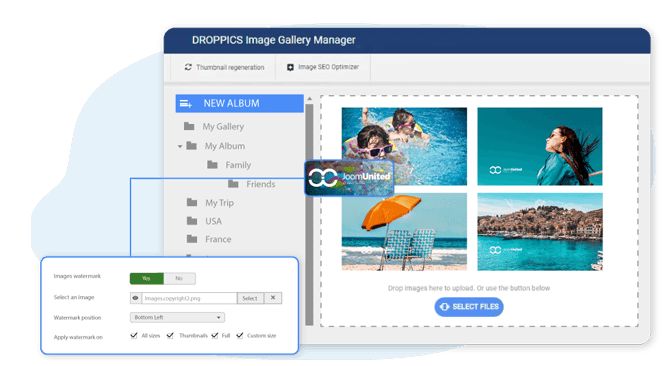Viewport: 671px width, 366px height.
Task: Select the My Album entry
Action: (x=225, y=146)
